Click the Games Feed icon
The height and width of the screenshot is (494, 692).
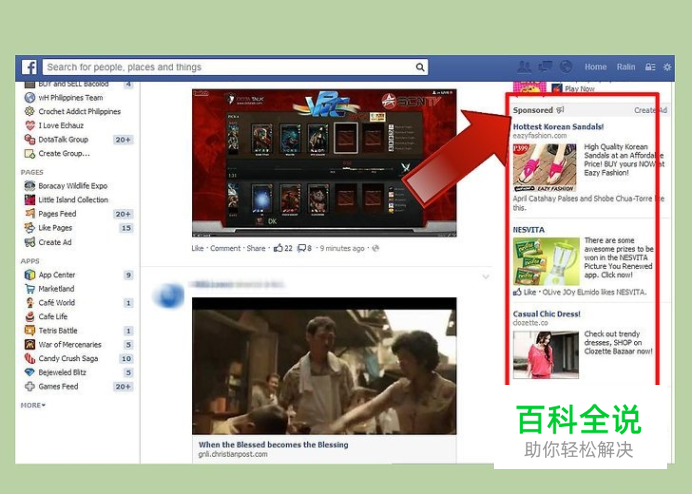click(30, 386)
